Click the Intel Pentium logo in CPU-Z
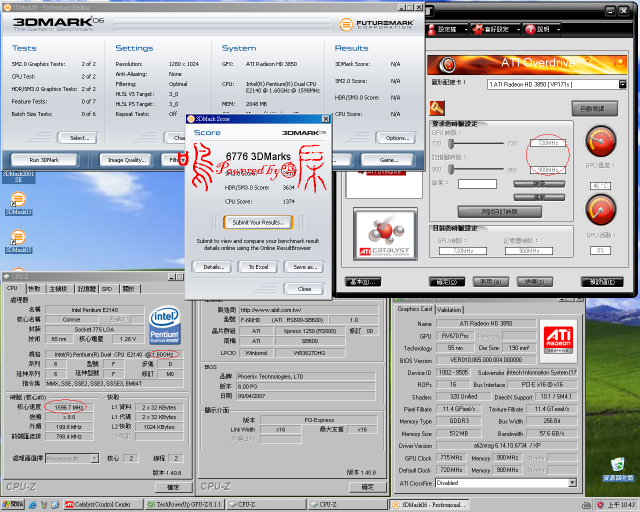 164,325
